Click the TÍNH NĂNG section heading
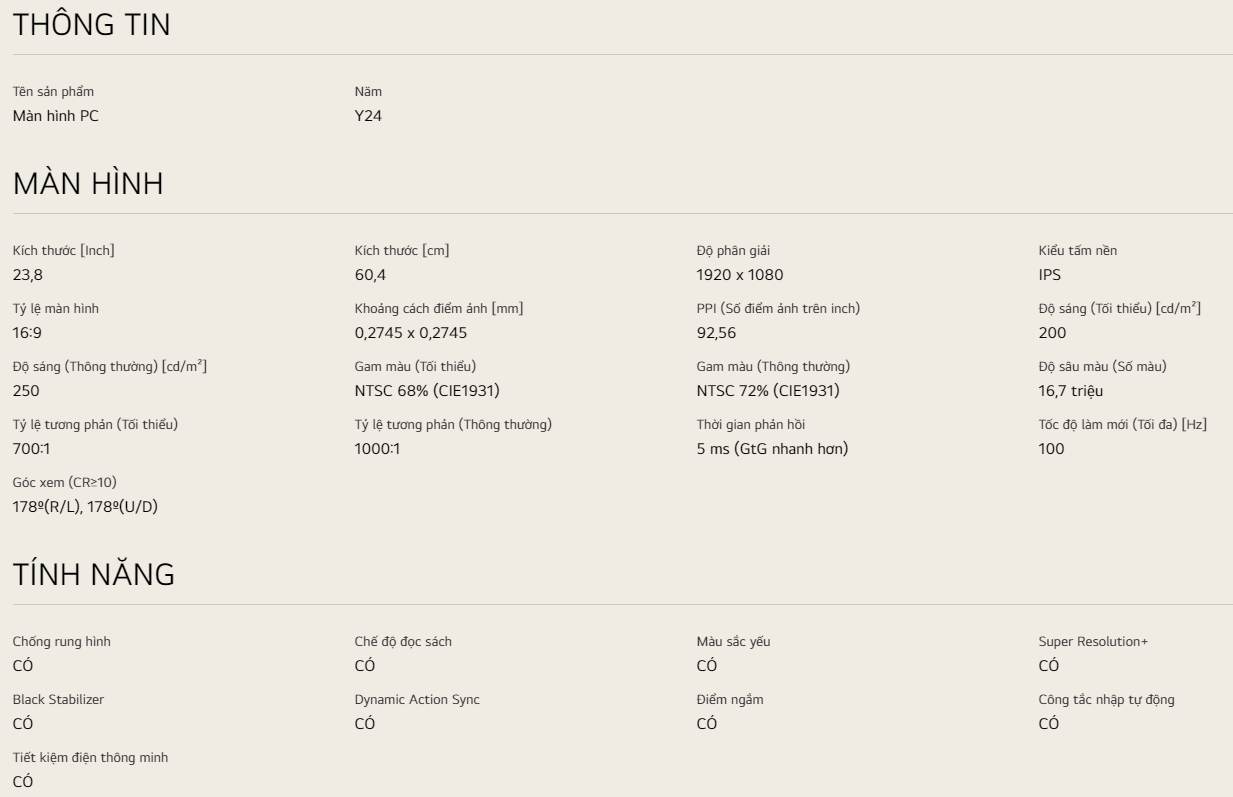1233x797 pixels. [93, 575]
